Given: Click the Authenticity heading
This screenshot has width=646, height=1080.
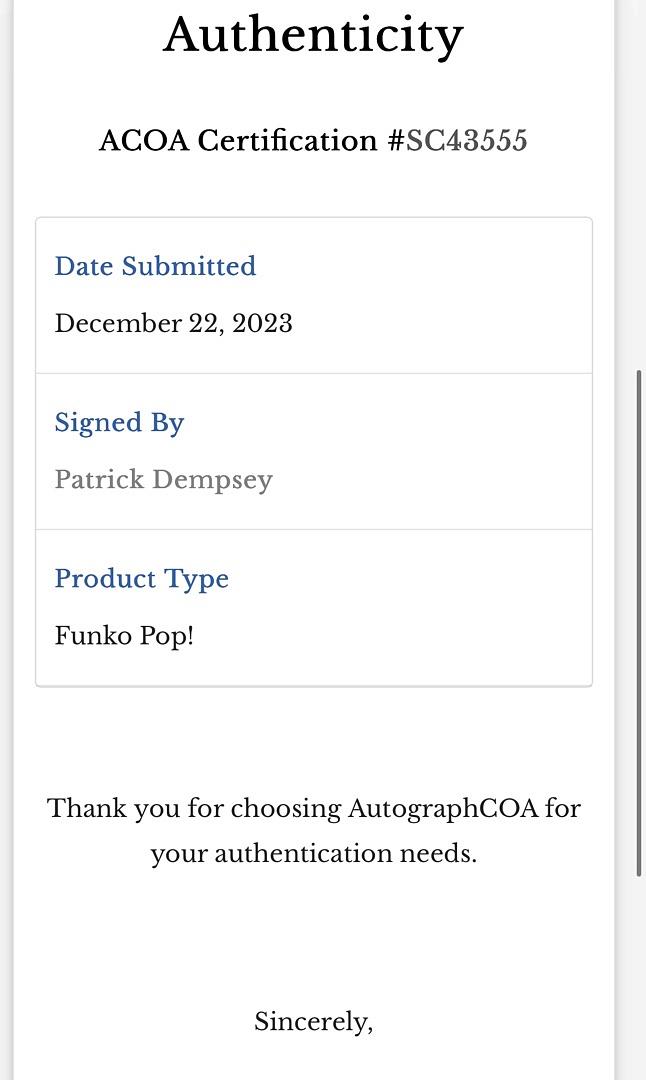Looking at the screenshot, I should pyautogui.click(x=313, y=35).
